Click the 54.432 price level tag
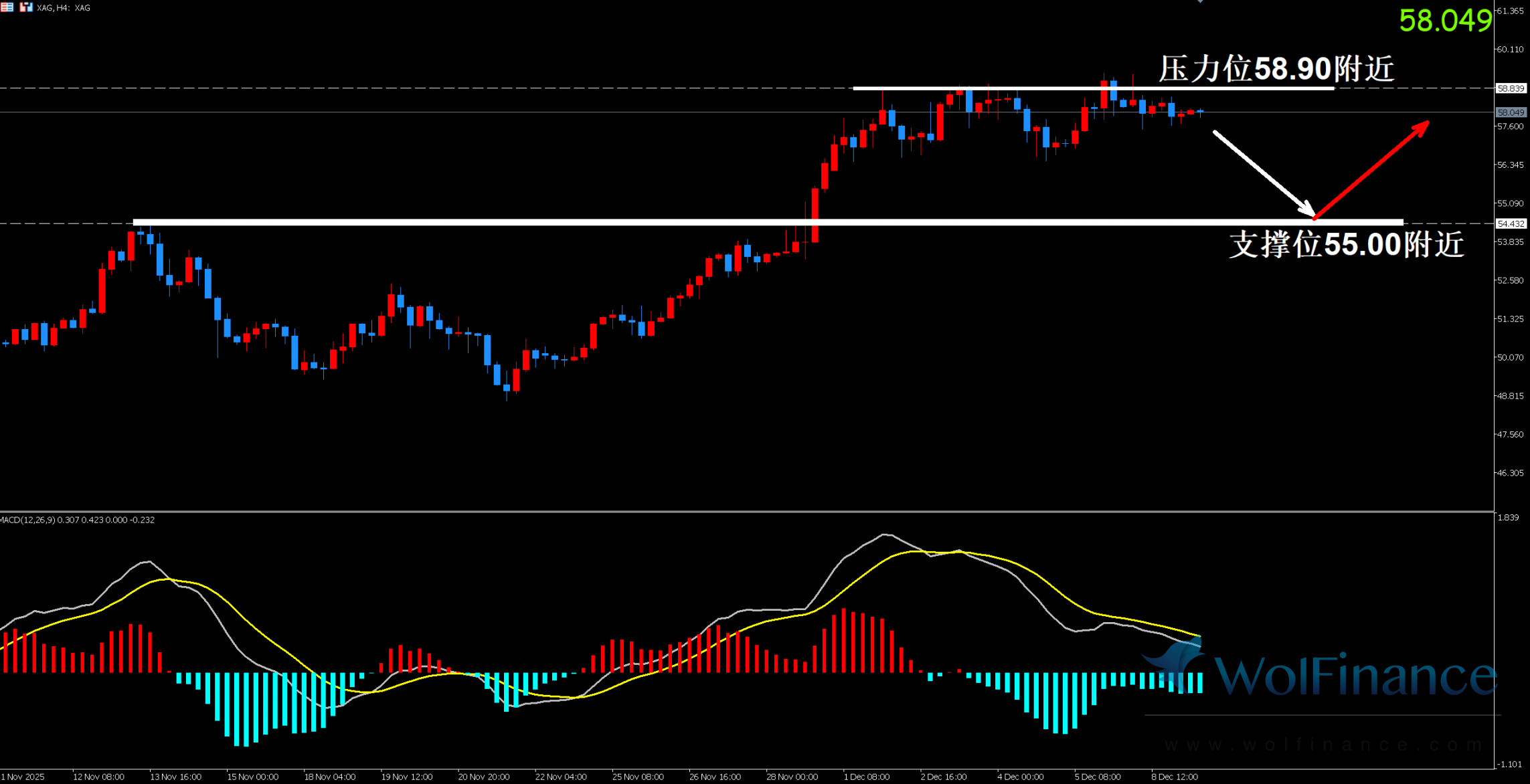The width and height of the screenshot is (1530, 784). (x=1511, y=224)
